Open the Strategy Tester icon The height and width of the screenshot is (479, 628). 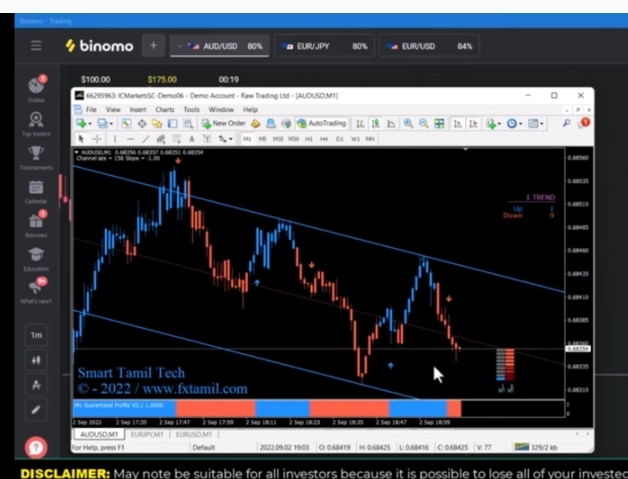click(x=188, y=123)
